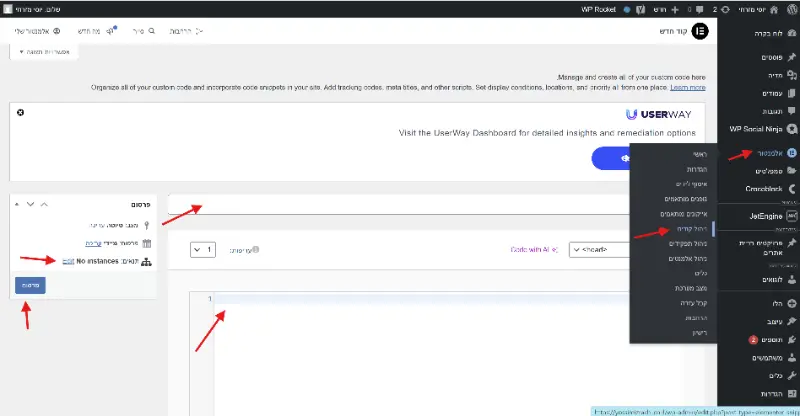Select license 'רישיון' submenu entry
The width and height of the screenshot is (800, 416).
[700, 333]
